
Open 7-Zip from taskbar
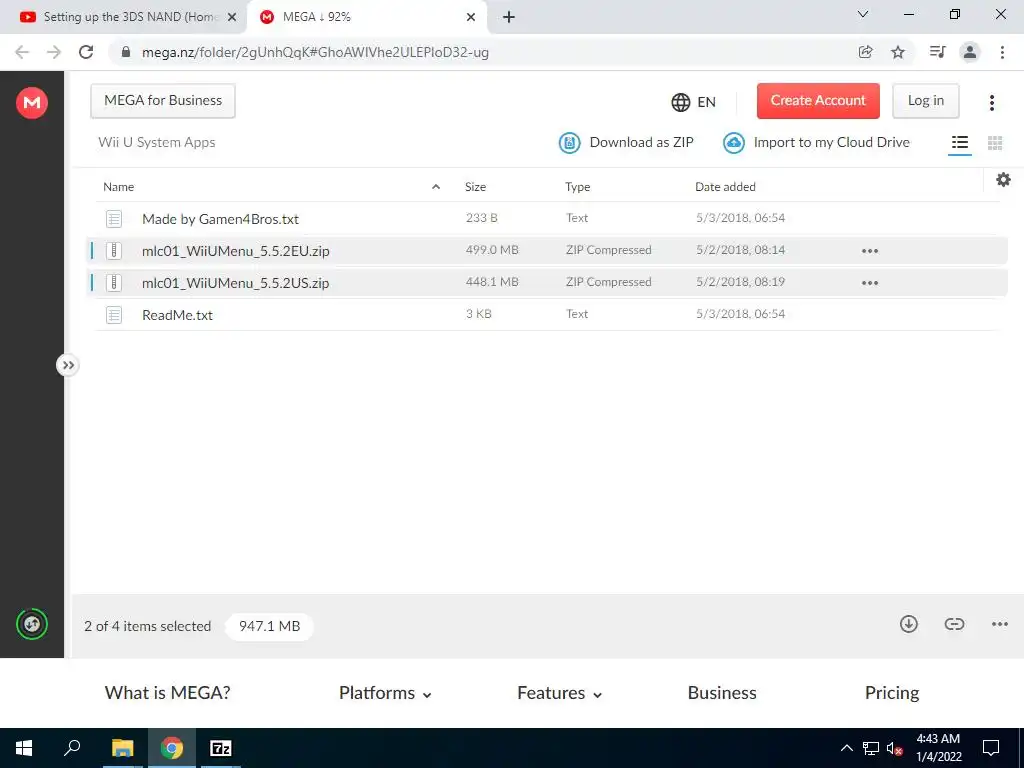pyautogui.click(x=221, y=748)
